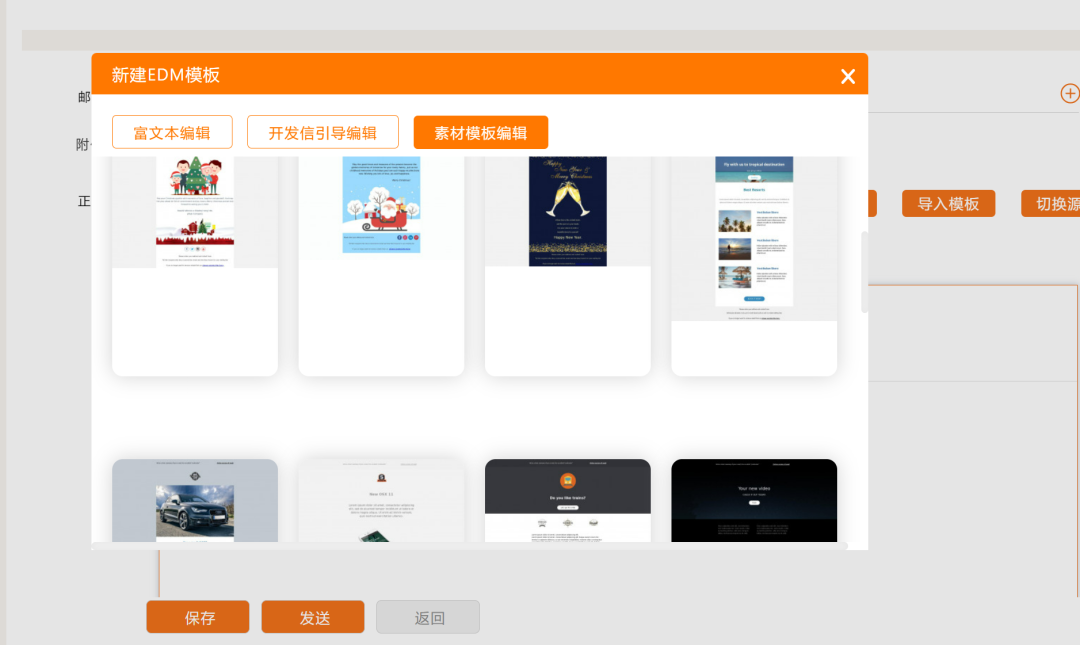Click the dialog's bottom horizontal scrollbar
Image resolution: width=1080 pixels, height=645 pixels.
[x=470, y=546]
